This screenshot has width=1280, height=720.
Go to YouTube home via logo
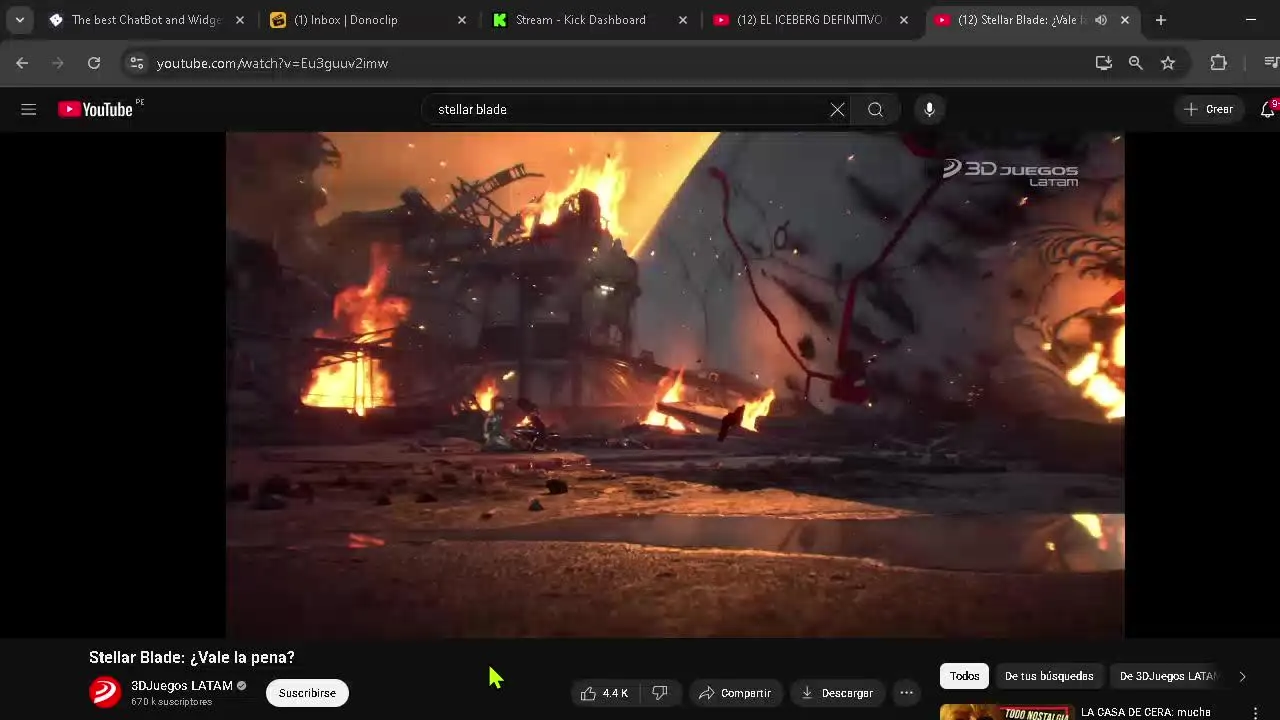coord(96,110)
